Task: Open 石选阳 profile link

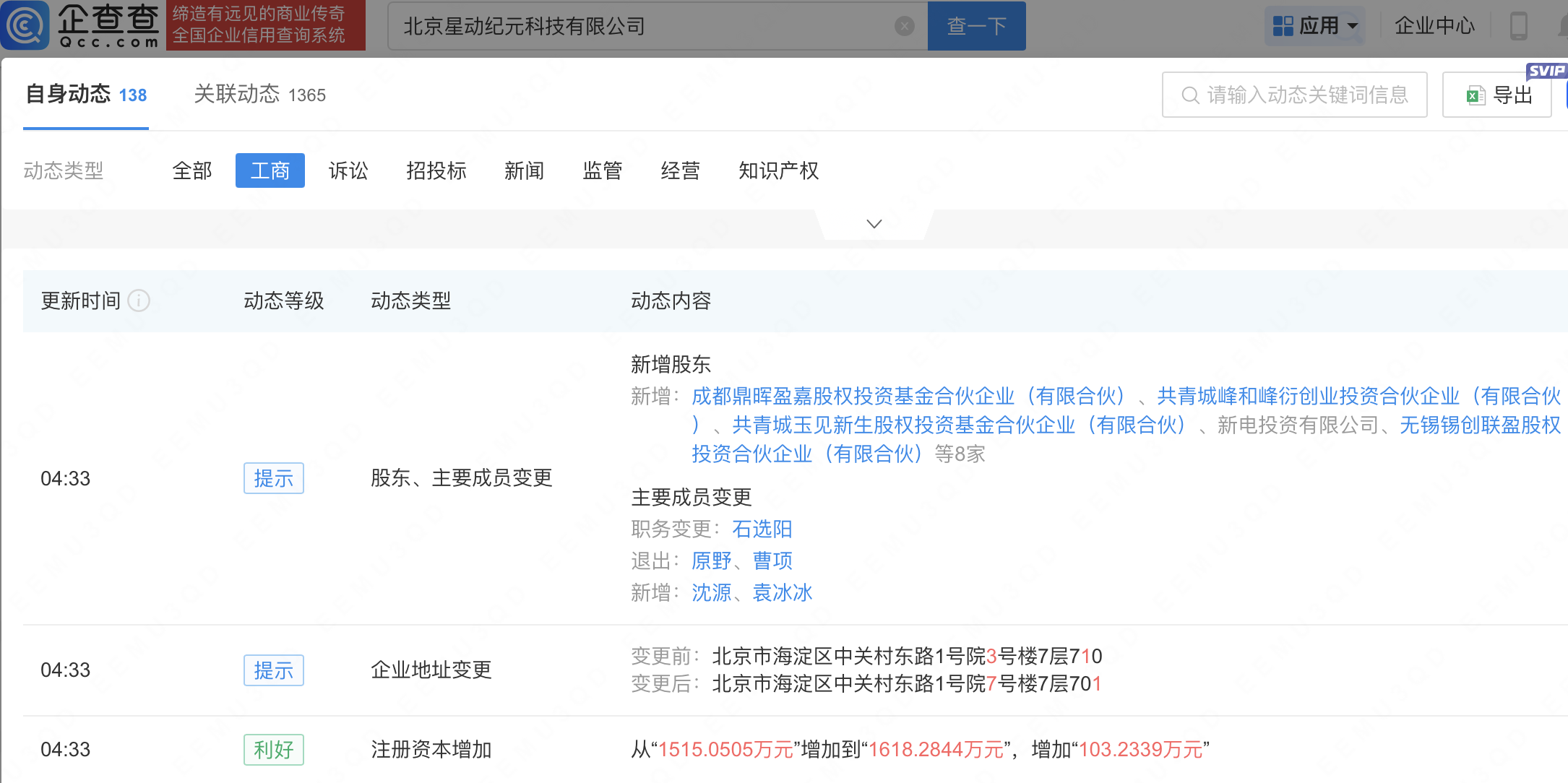Action: click(x=762, y=529)
